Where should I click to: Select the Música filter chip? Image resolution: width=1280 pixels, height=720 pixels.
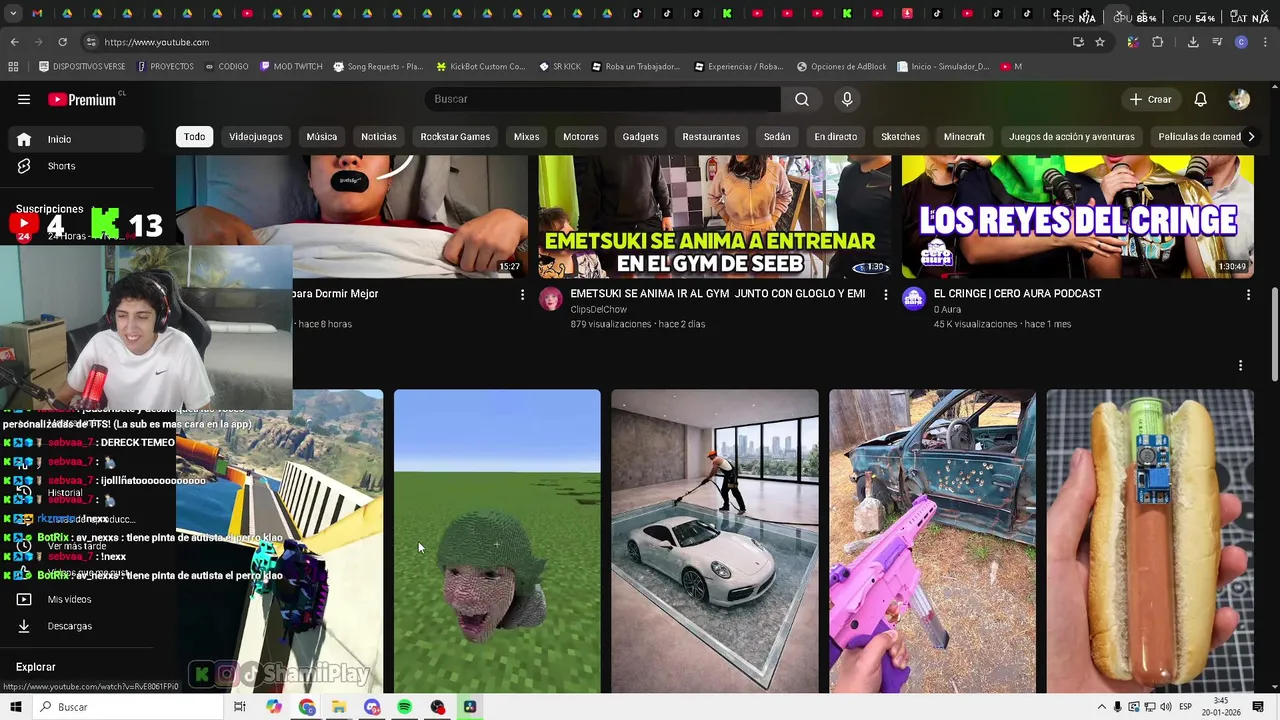point(321,137)
